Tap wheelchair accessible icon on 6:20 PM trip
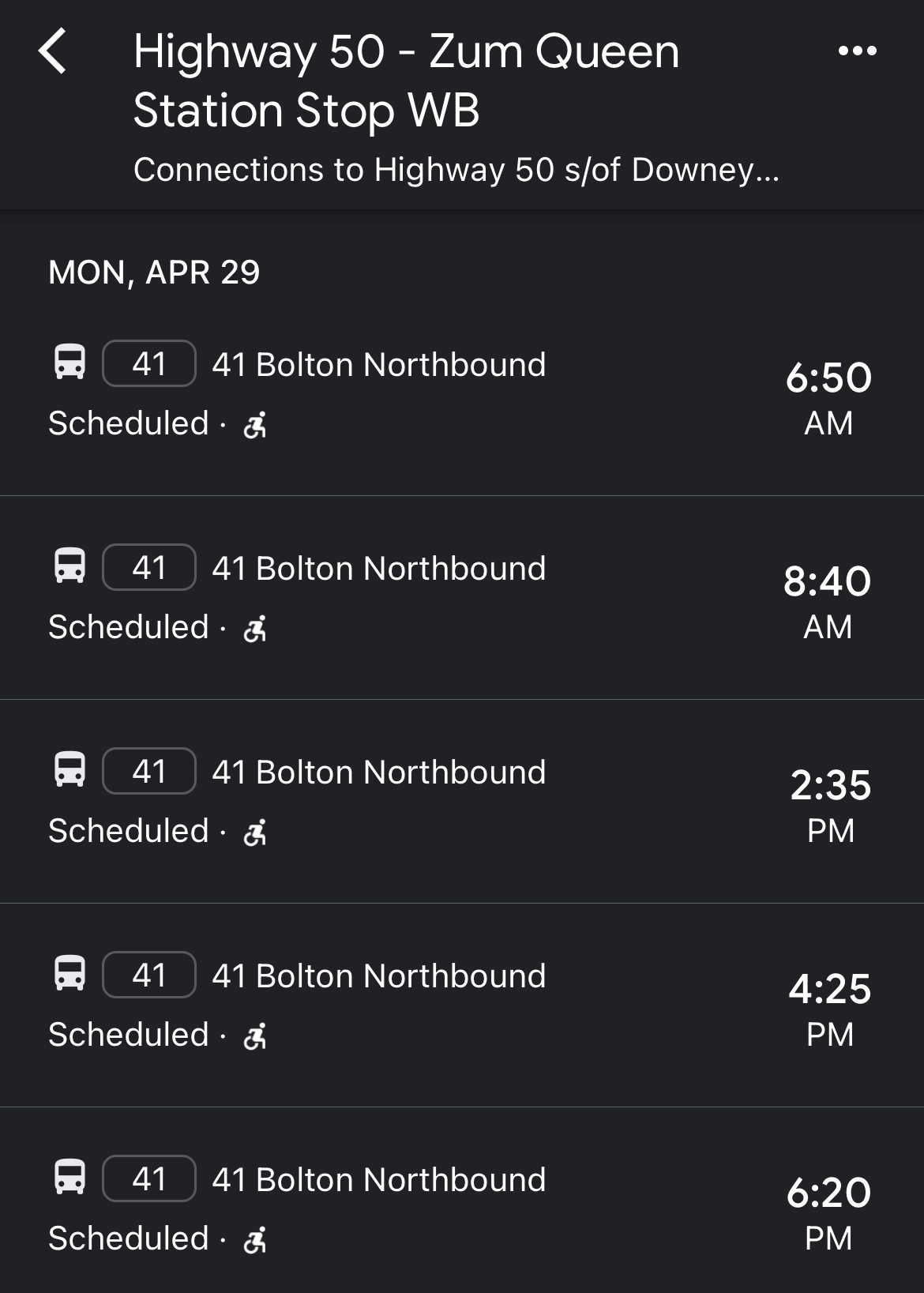Screen dimensions: 924x1293 [x=255, y=1241]
